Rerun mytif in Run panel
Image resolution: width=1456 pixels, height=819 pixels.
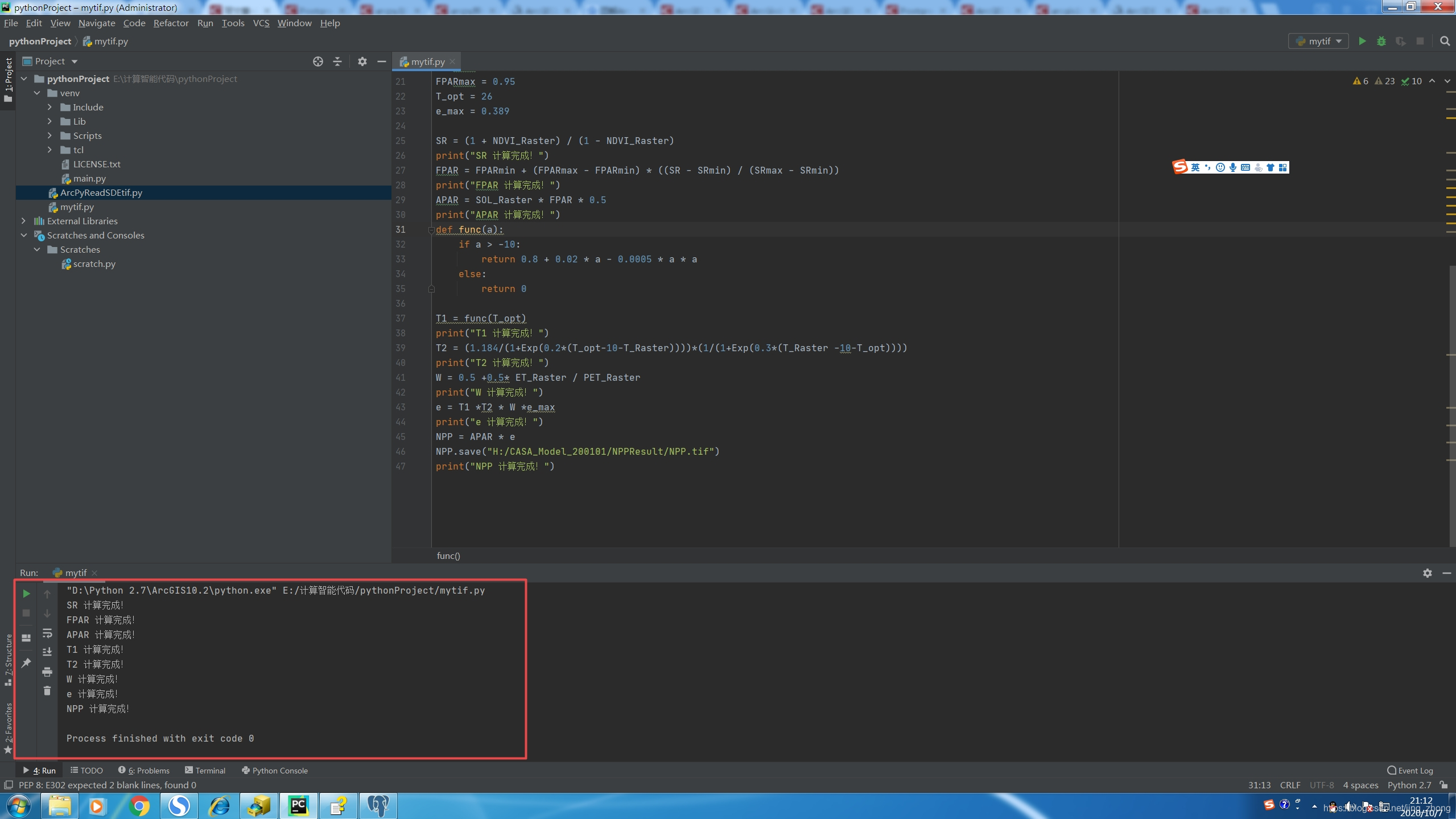click(26, 594)
